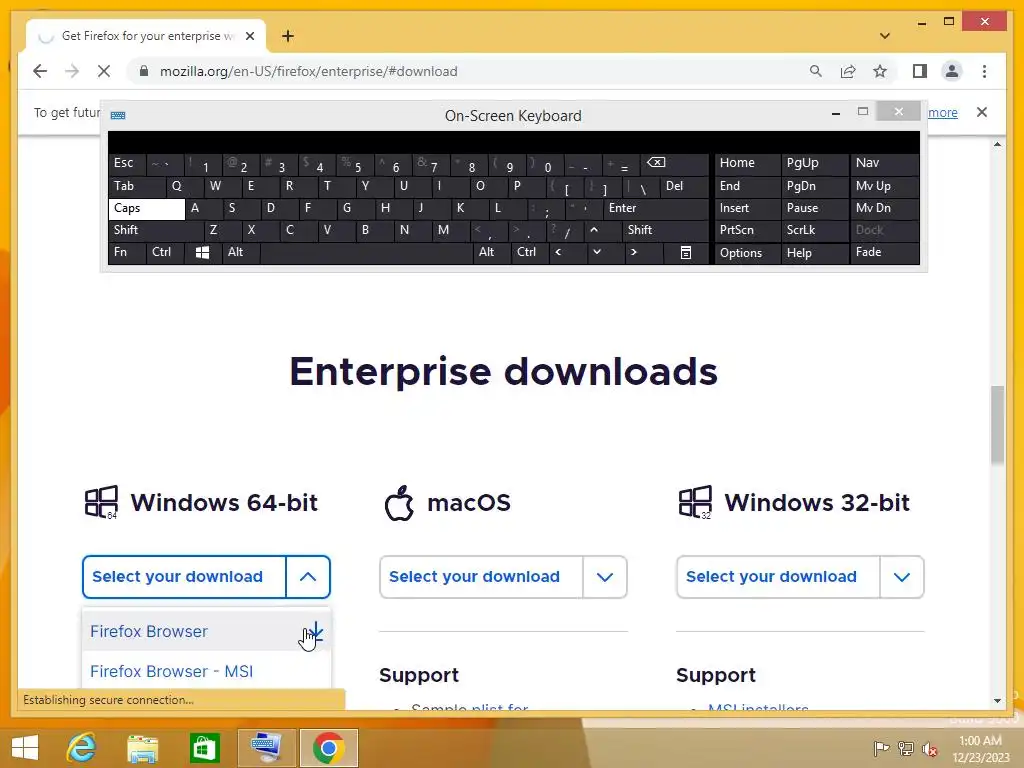The height and width of the screenshot is (768, 1024).
Task: Toggle the left Alt key on the On-Screen Keyboard
Action: click(x=241, y=252)
